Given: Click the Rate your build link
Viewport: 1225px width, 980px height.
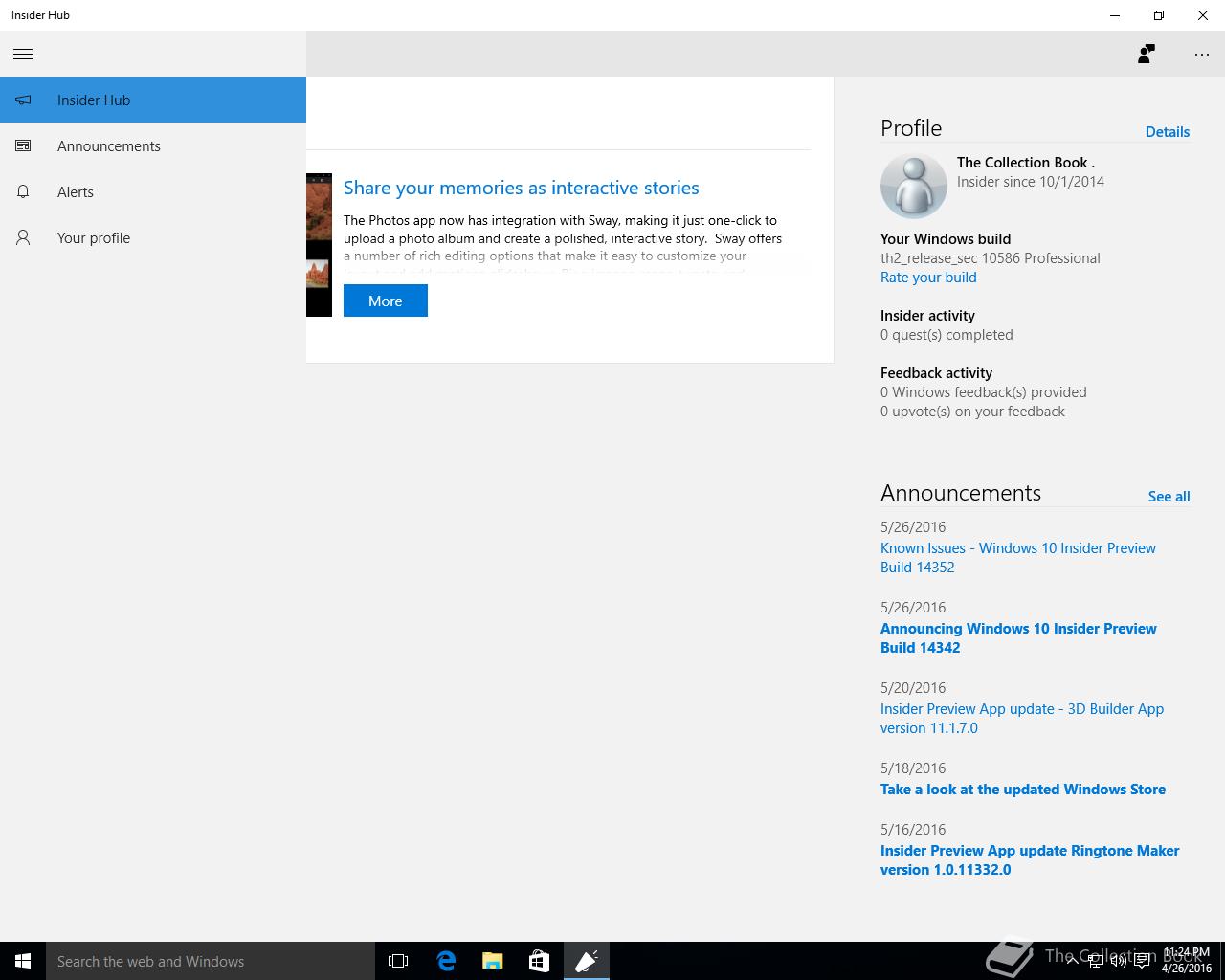Looking at the screenshot, I should [x=928, y=278].
